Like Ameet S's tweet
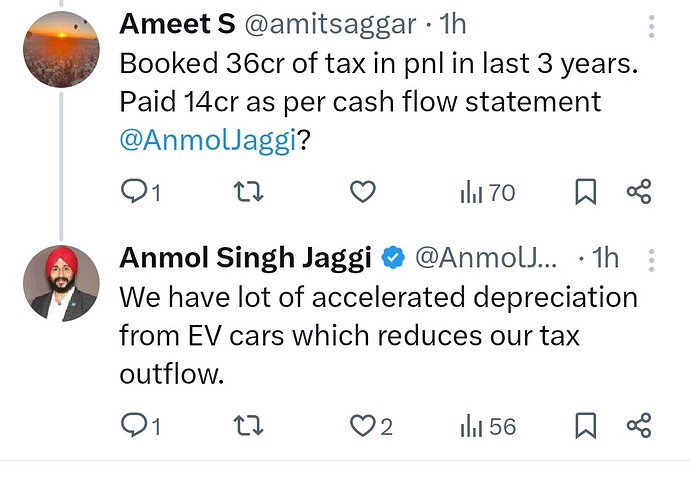The image size is (690, 479). pyautogui.click(x=364, y=192)
